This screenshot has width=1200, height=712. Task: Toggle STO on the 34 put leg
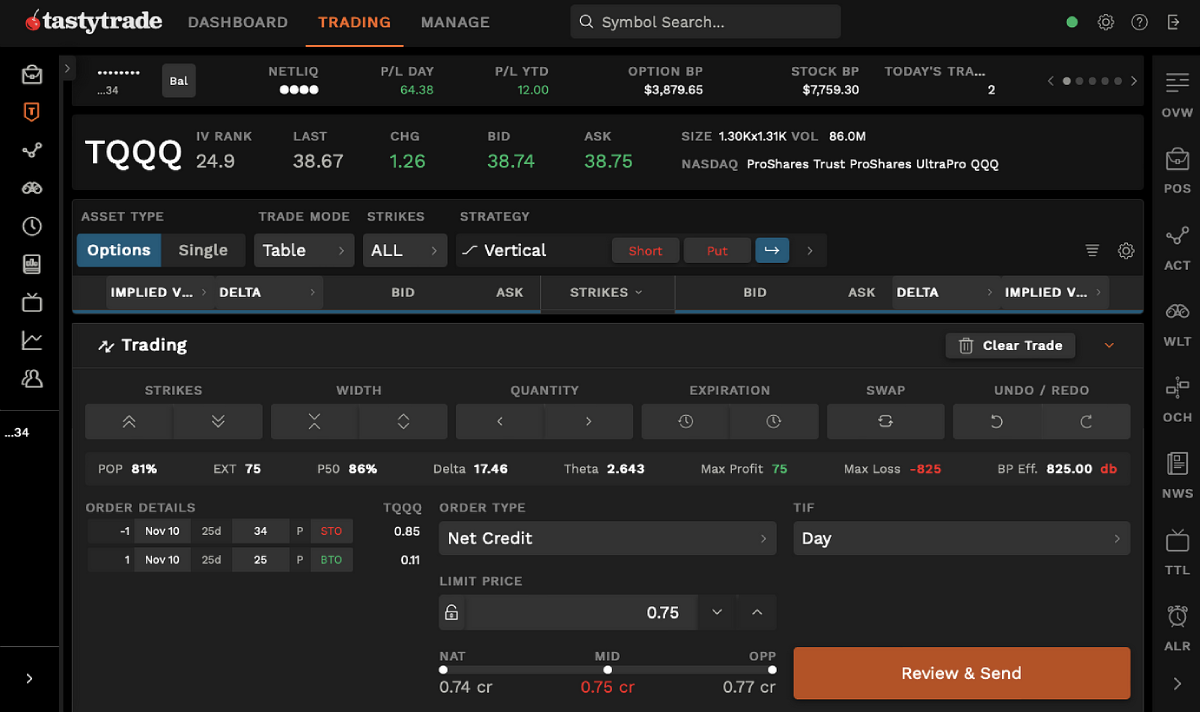pyautogui.click(x=331, y=531)
